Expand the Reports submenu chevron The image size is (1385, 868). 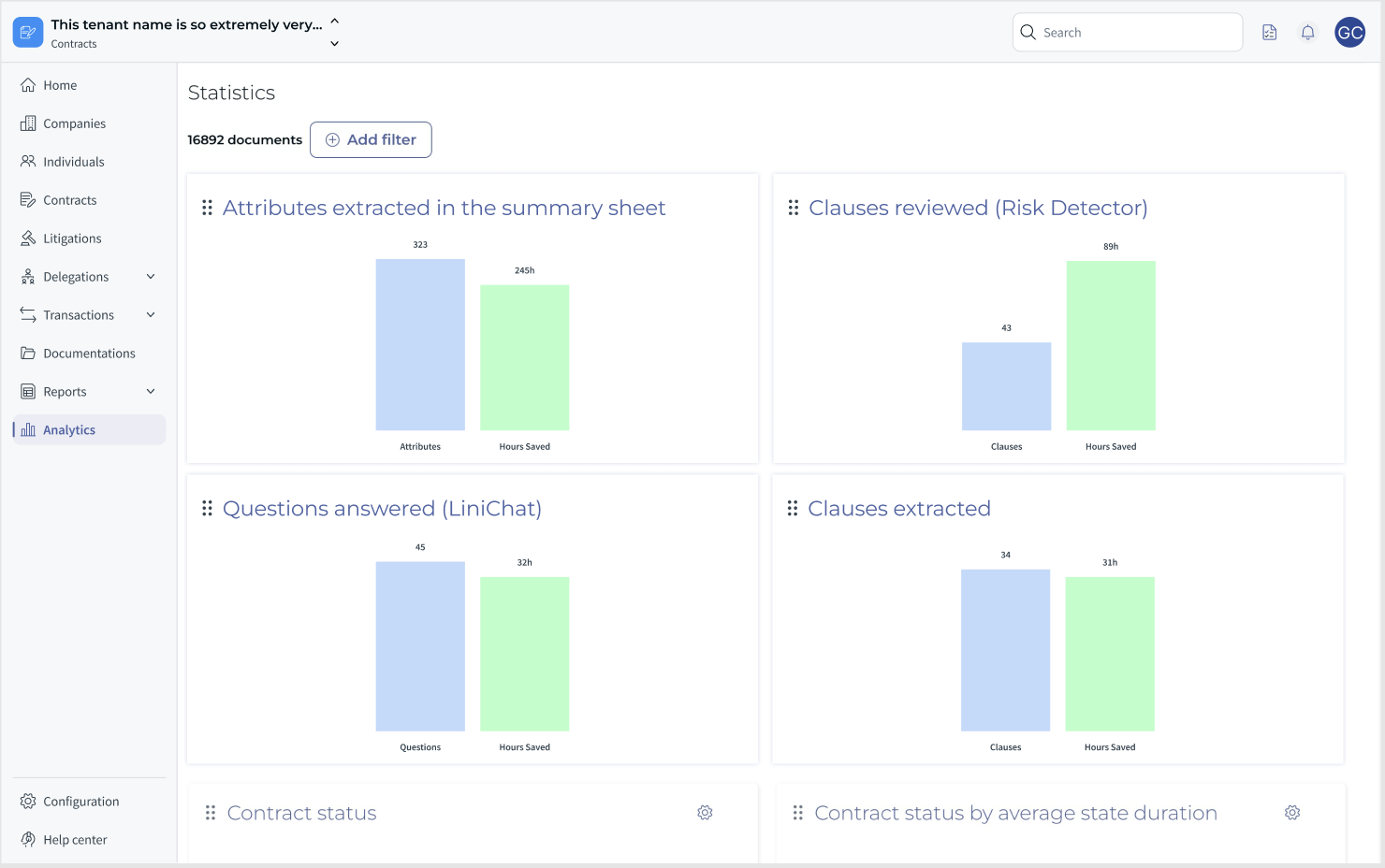151,392
